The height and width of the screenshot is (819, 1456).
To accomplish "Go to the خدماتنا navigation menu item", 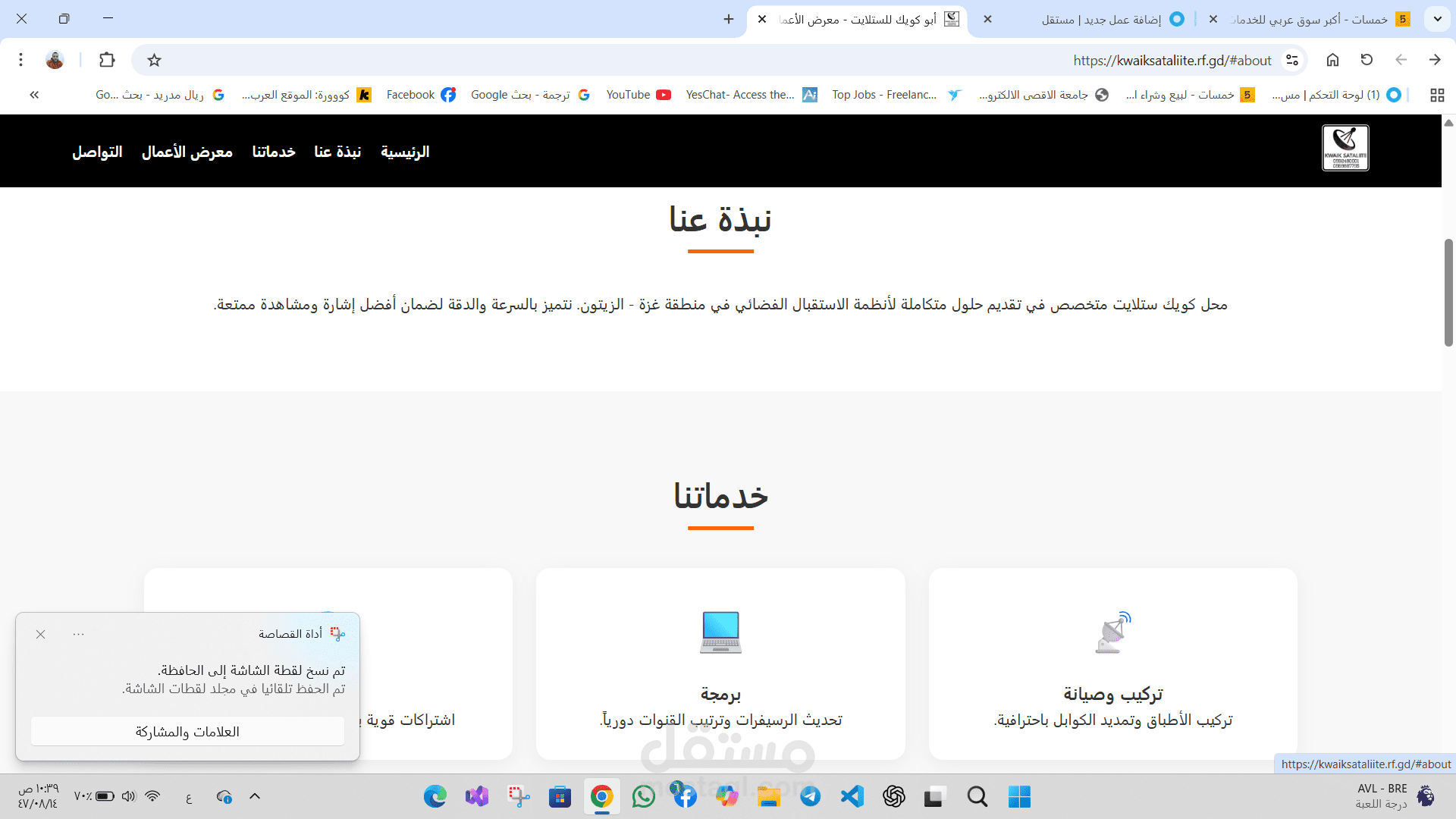I will [x=274, y=152].
